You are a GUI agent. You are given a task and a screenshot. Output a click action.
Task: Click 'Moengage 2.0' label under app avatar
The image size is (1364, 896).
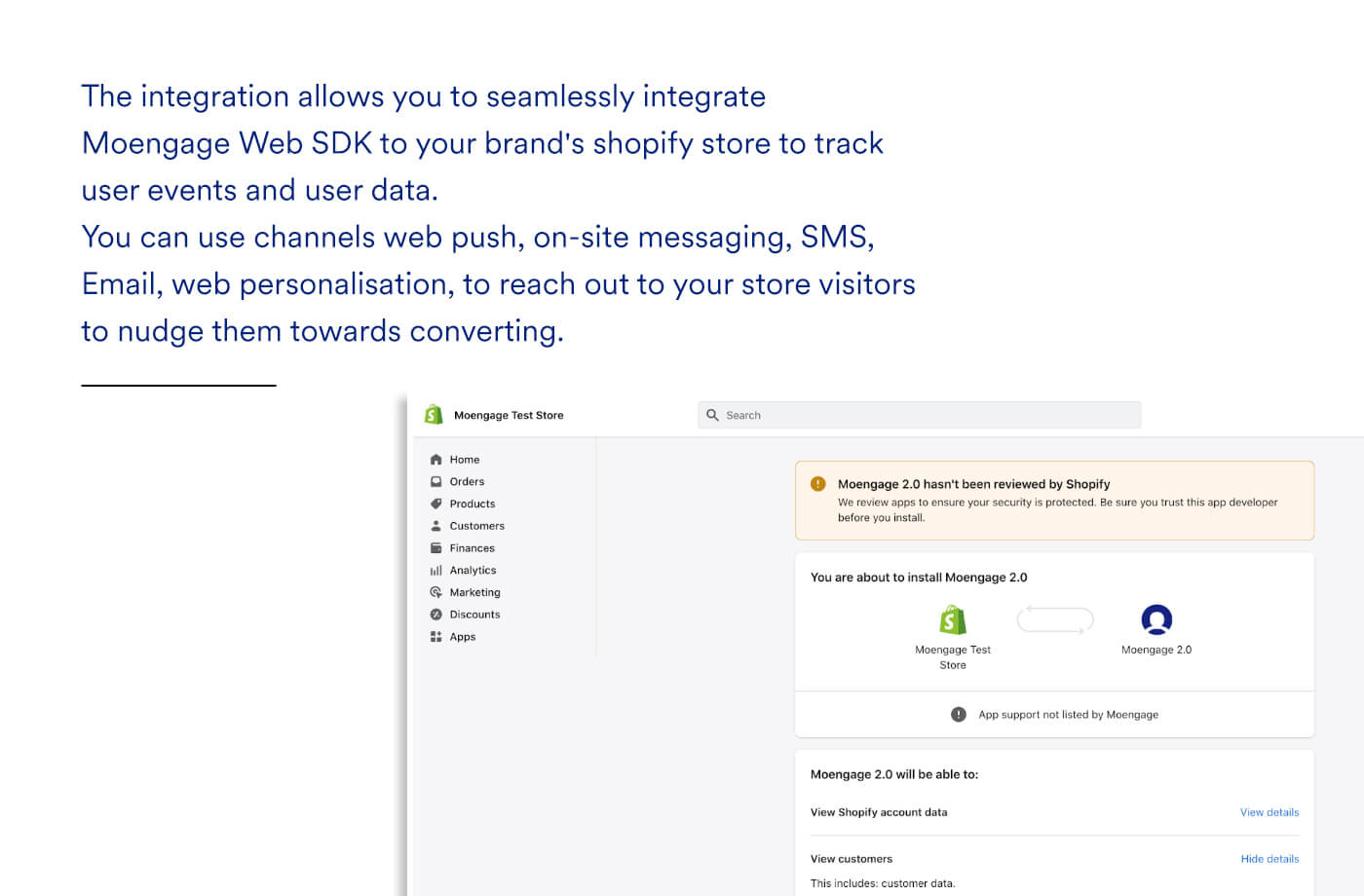click(x=1156, y=650)
